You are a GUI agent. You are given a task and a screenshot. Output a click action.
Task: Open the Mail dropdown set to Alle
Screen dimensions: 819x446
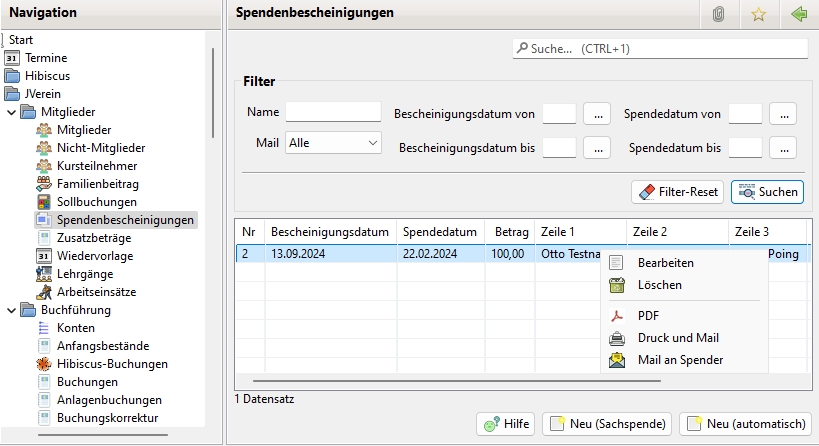(x=333, y=143)
